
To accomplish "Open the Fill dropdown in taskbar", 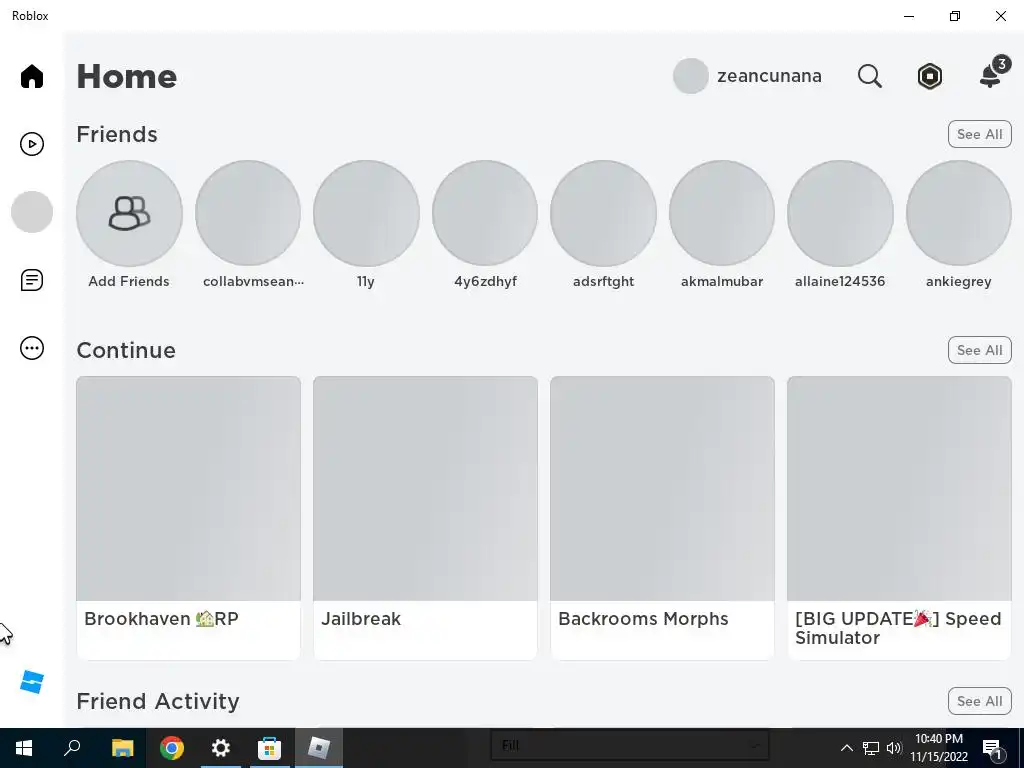I will 630,745.
